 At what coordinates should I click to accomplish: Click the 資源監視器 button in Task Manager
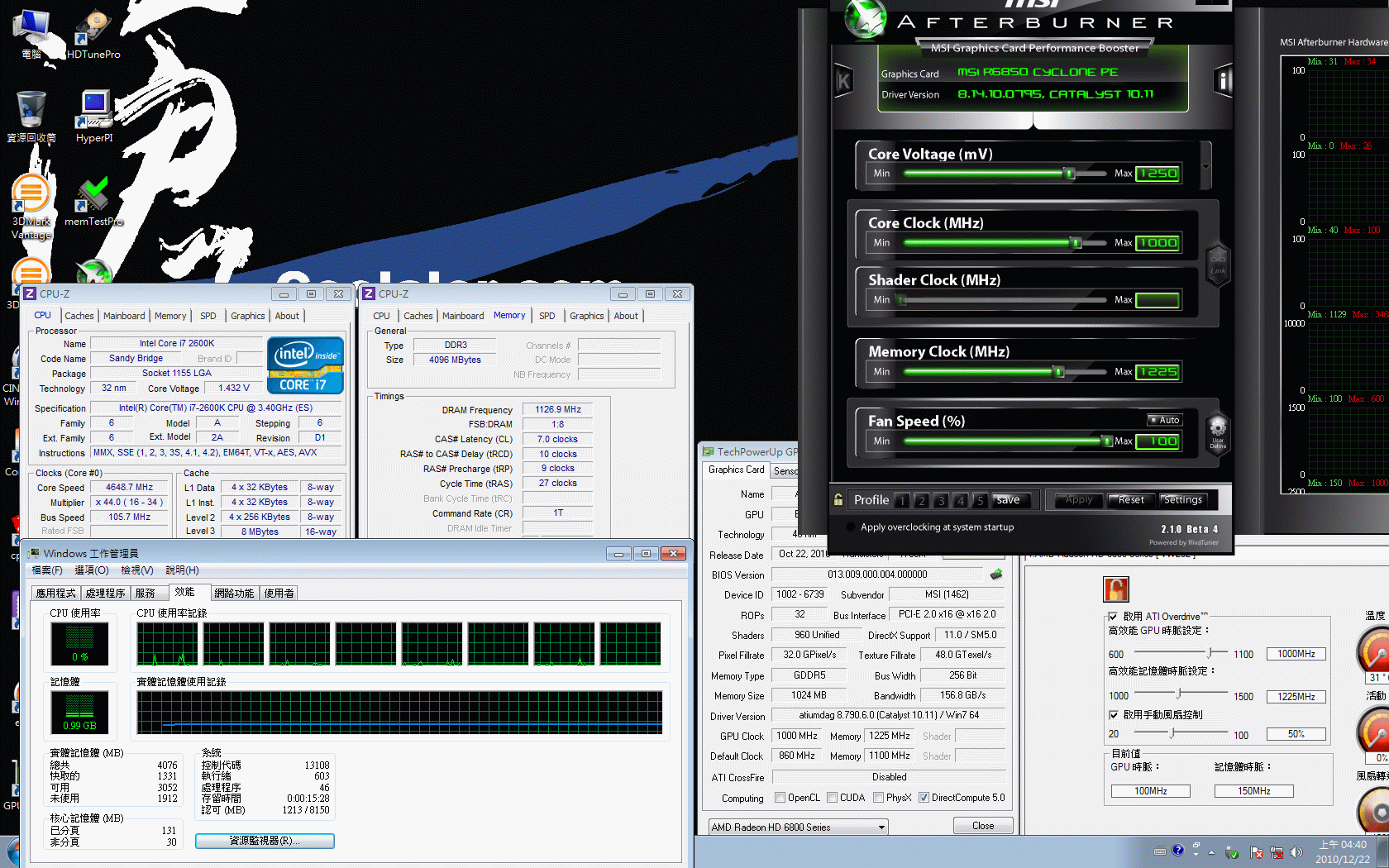(x=265, y=841)
